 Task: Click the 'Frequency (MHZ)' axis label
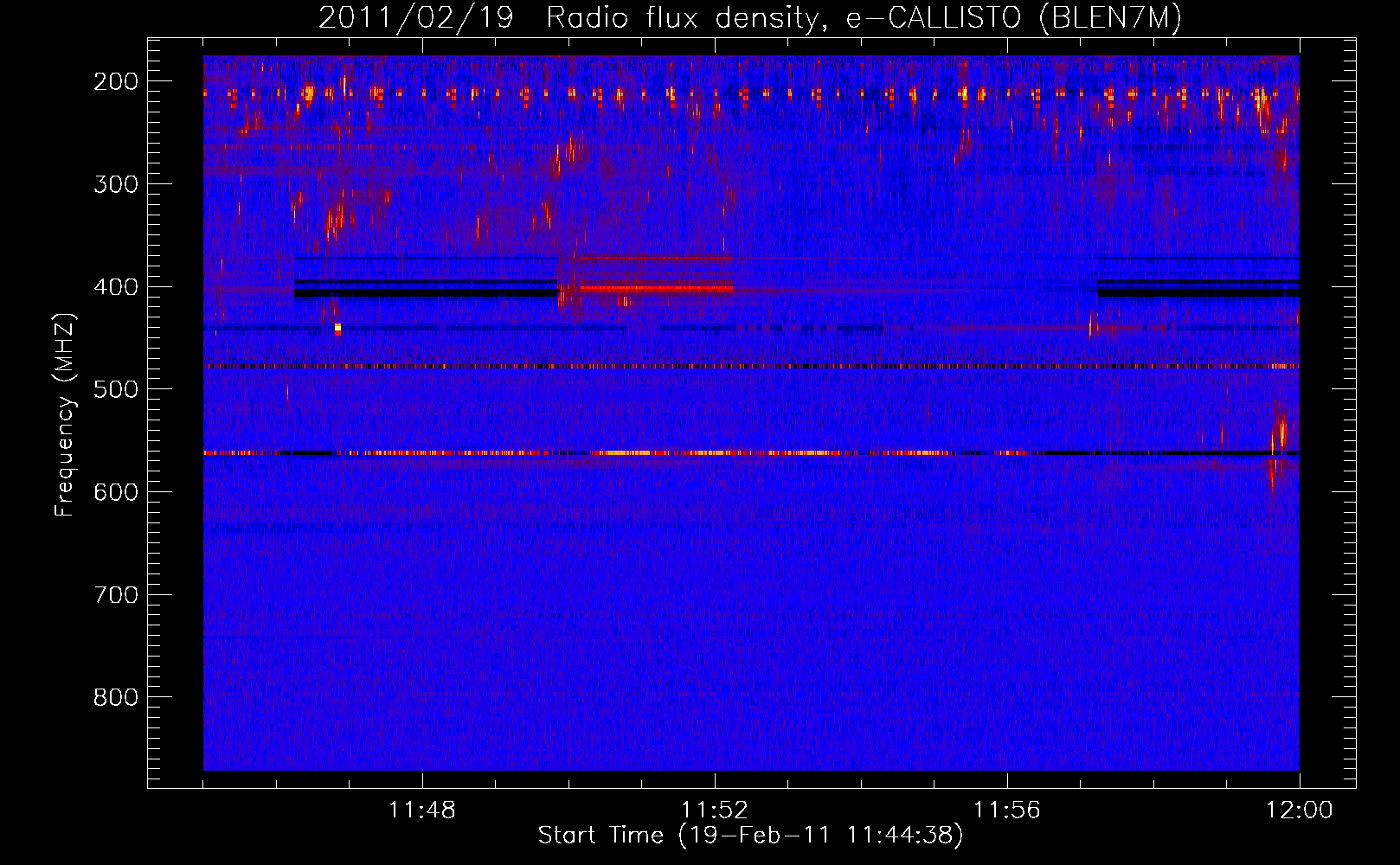pos(65,414)
